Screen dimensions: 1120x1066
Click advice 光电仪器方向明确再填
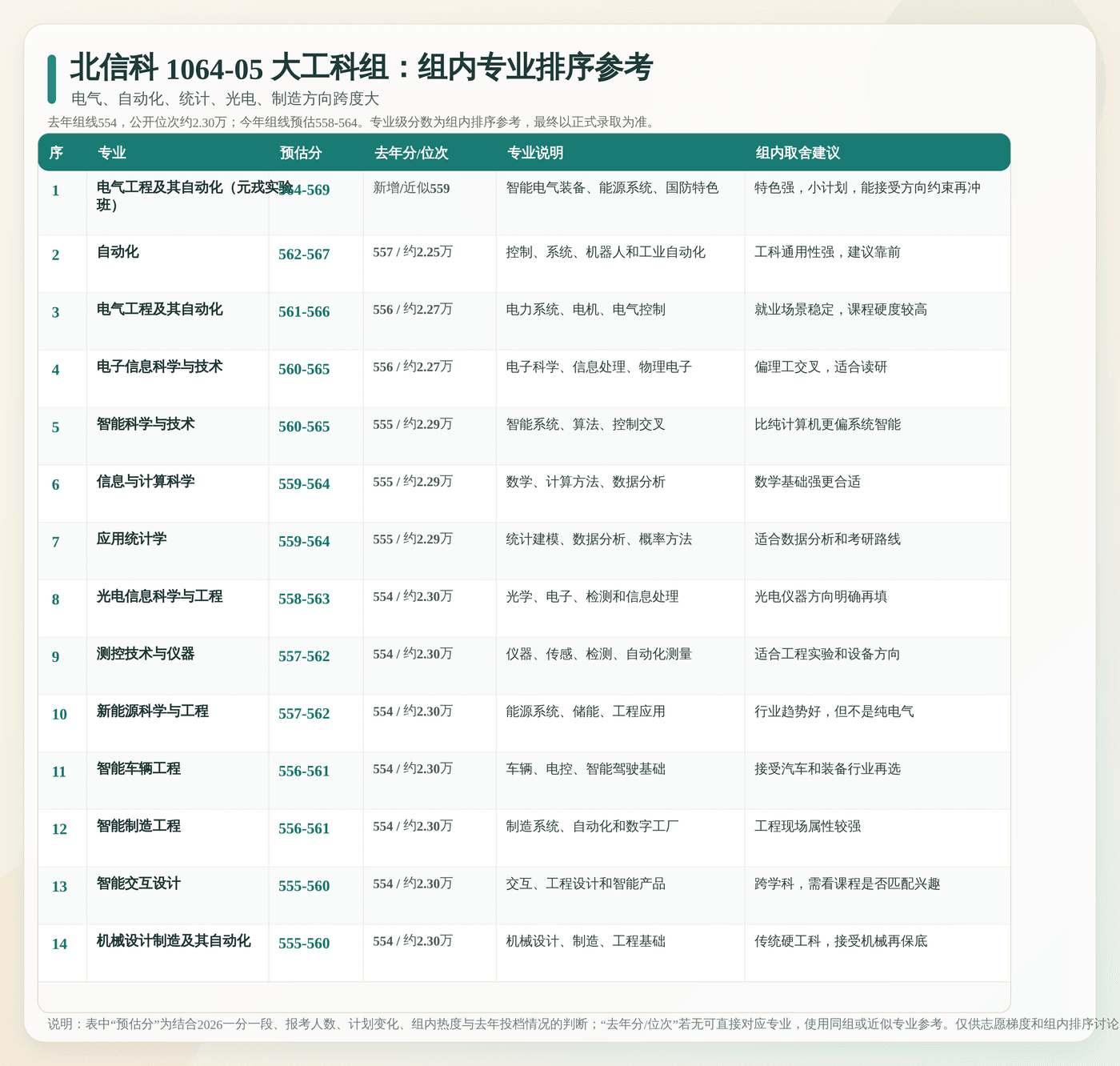click(821, 598)
